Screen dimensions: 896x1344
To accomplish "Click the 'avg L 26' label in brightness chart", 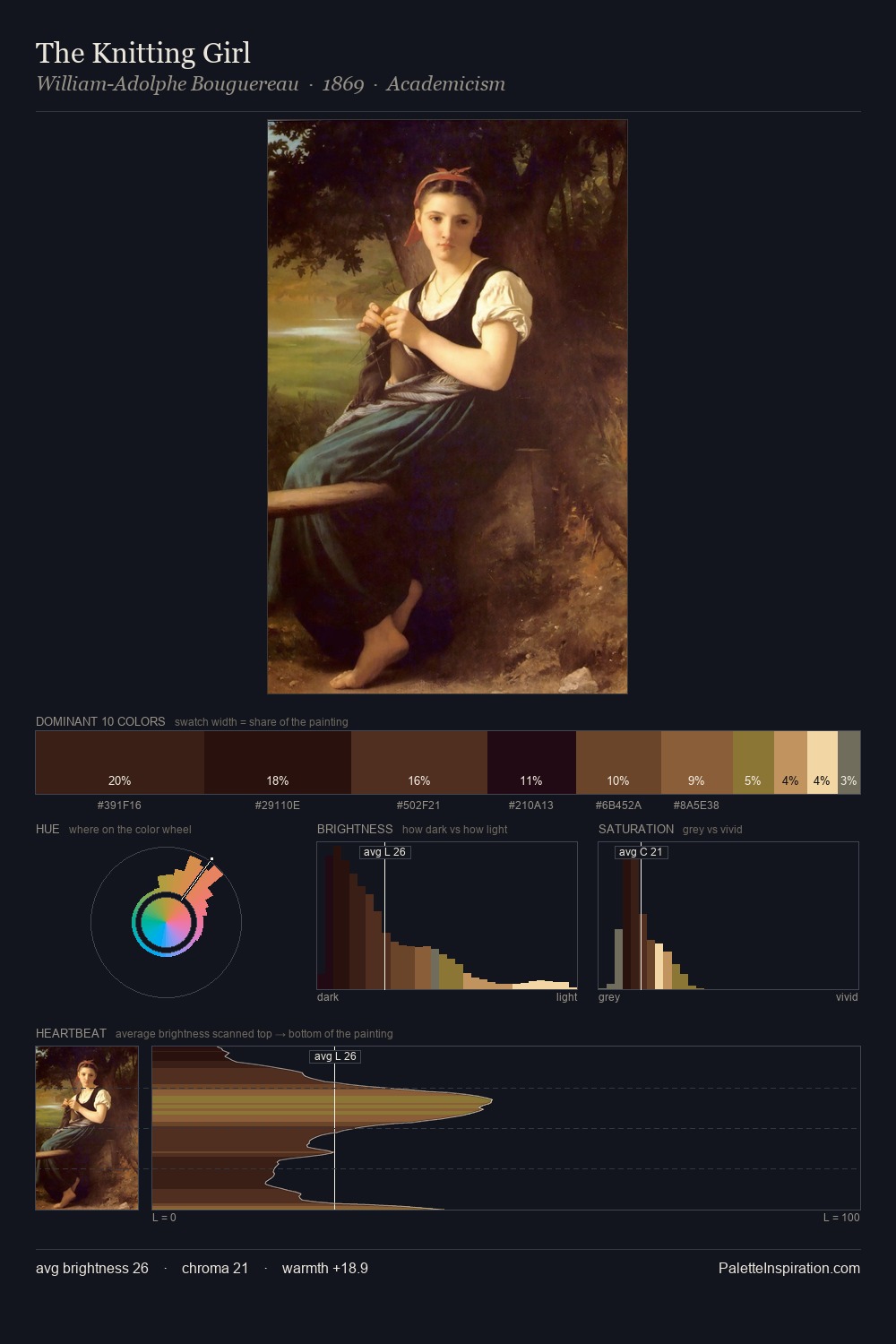I will click(x=384, y=852).
